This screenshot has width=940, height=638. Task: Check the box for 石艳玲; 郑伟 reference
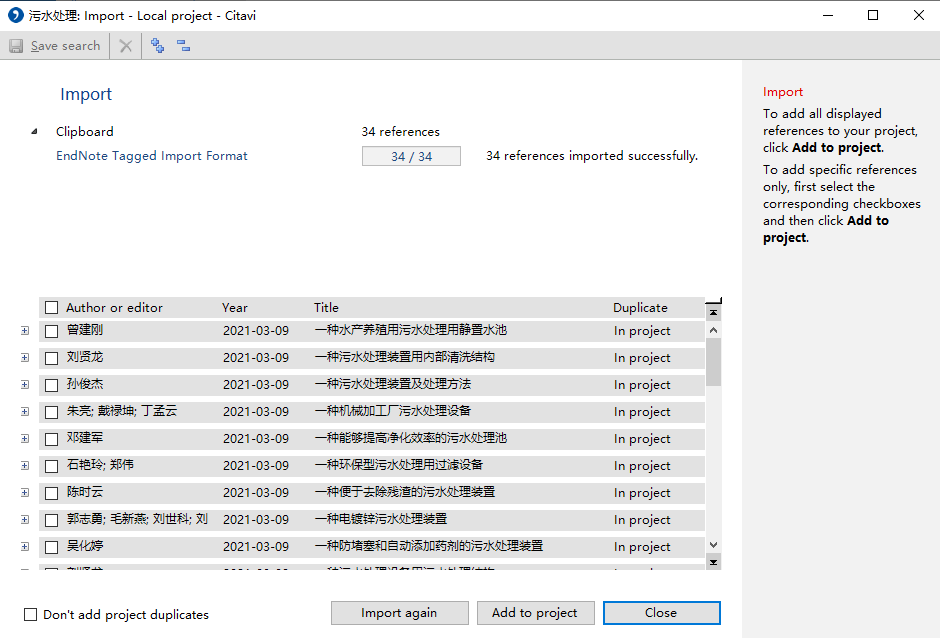pos(52,466)
